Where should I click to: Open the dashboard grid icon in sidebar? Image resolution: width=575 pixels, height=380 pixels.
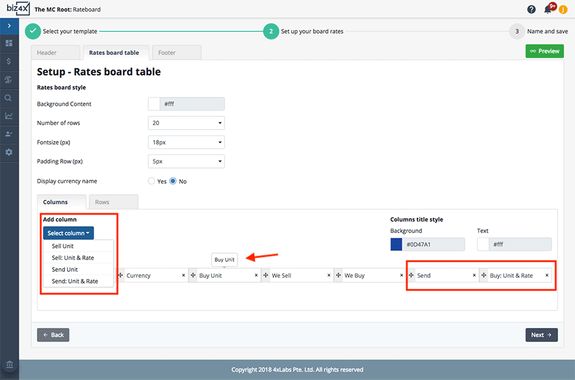[x=9, y=43]
